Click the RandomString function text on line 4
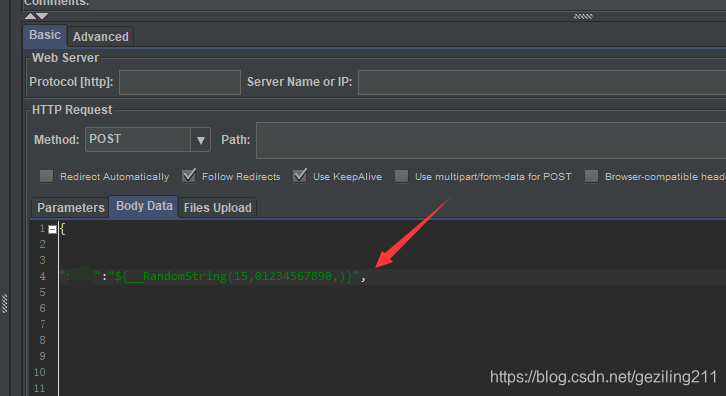Viewport: 726px width, 396px height. click(234, 277)
